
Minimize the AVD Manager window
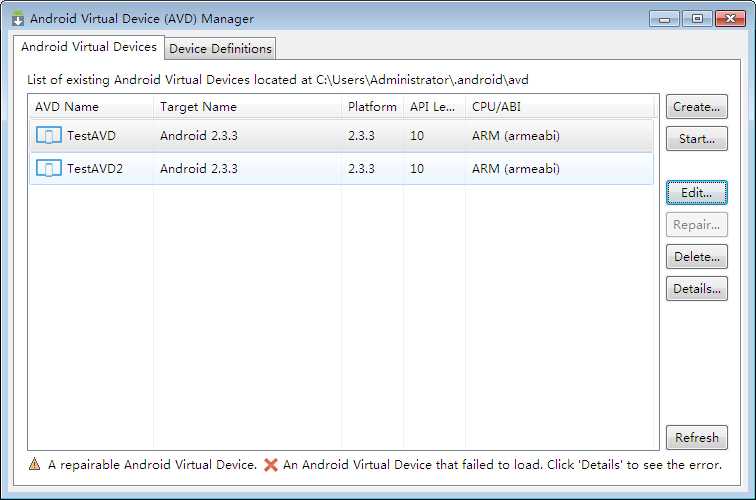coord(664,19)
